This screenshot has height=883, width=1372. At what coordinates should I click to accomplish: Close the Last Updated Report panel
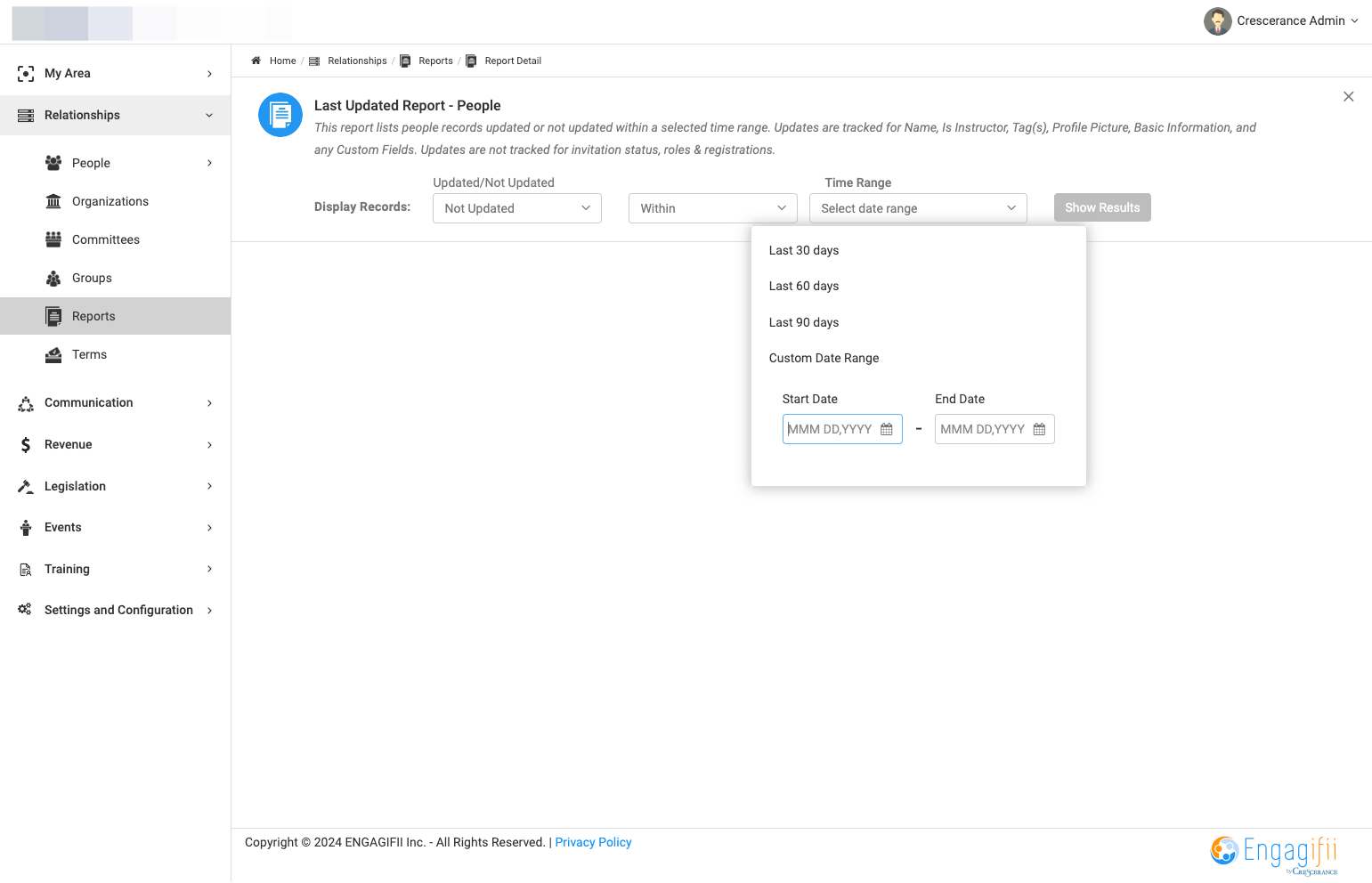click(1349, 96)
